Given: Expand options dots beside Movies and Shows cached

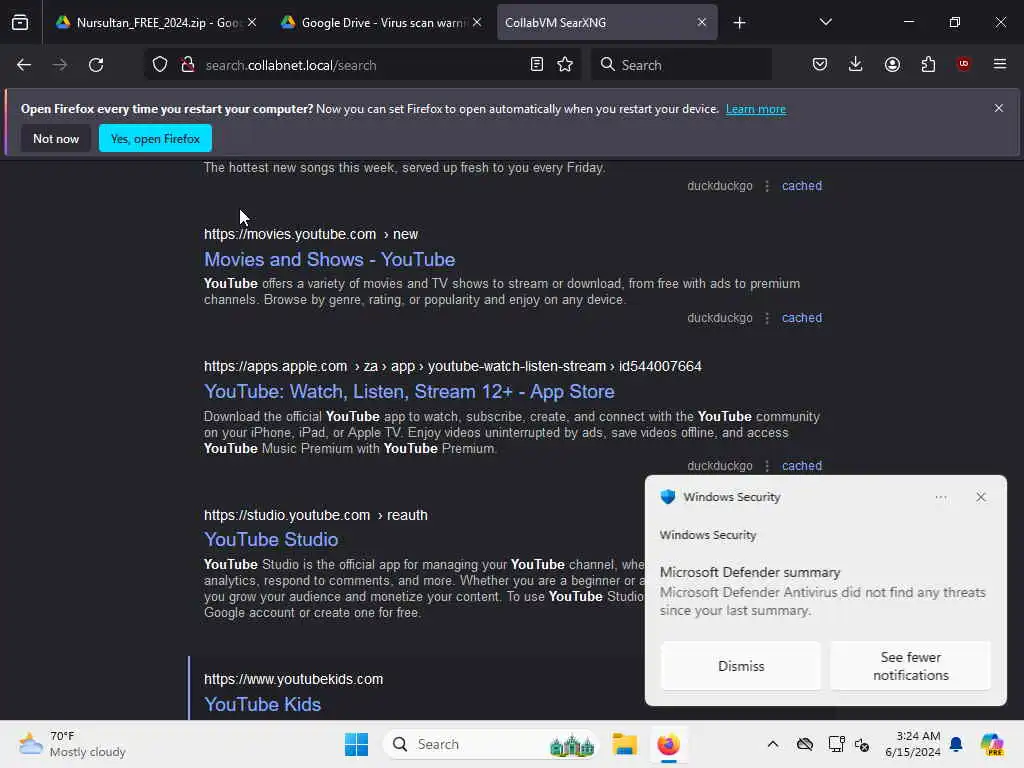Looking at the screenshot, I should point(767,318).
